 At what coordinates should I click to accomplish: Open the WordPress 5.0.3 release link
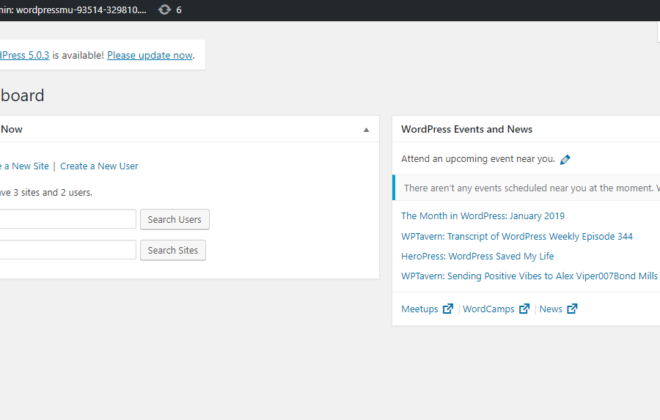click(x=24, y=55)
